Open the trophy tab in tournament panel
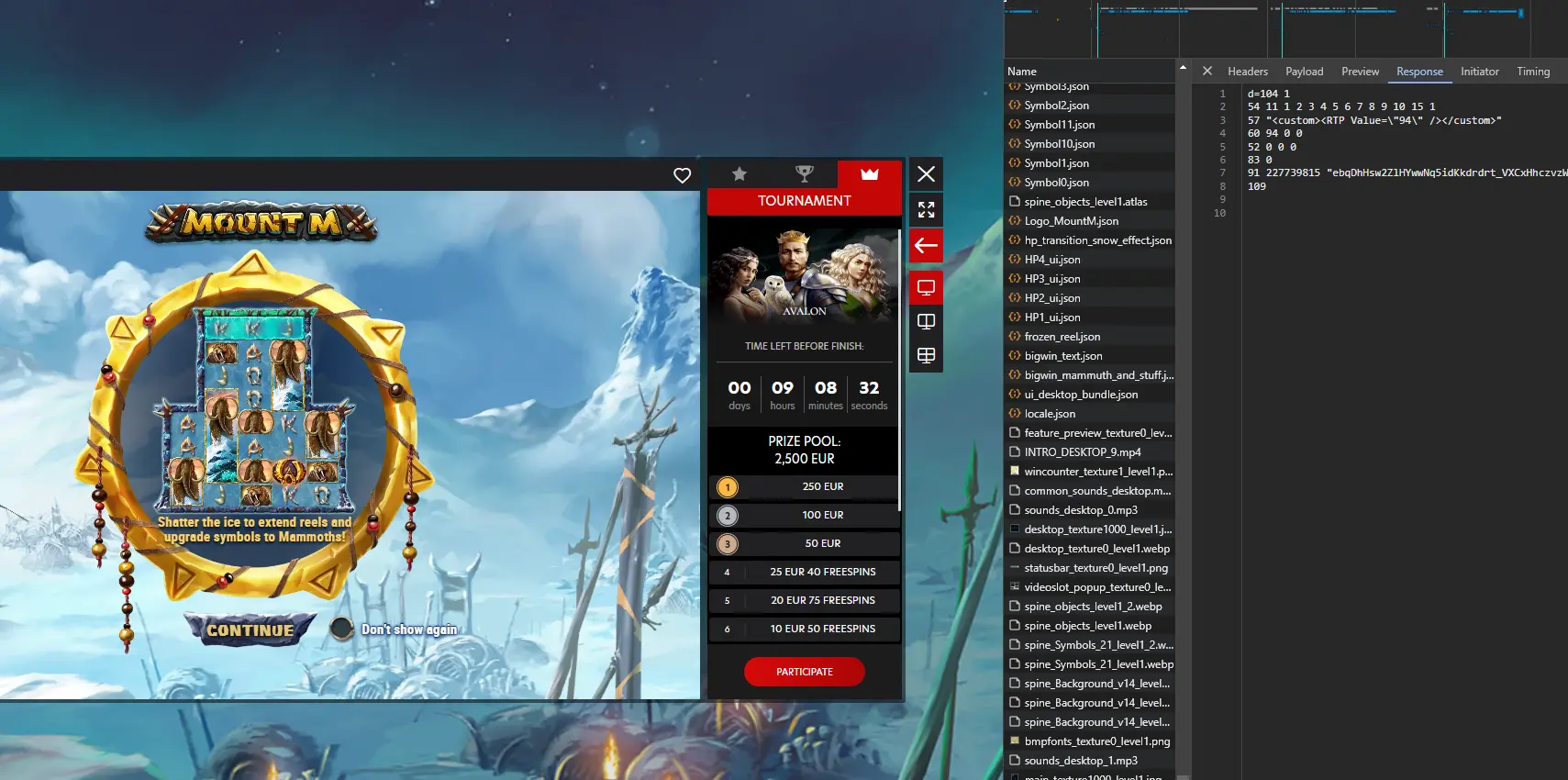The height and width of the screenshot is (780, 1568). (805, 173)
